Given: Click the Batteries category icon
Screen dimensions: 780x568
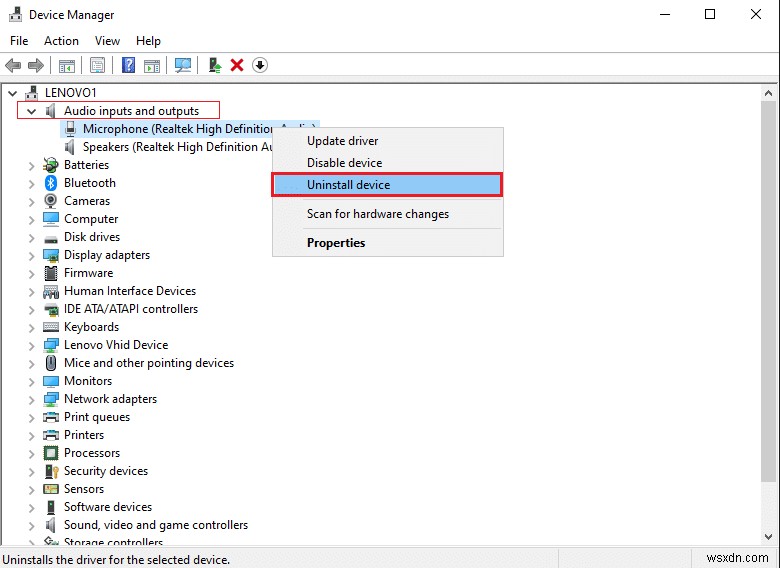Looking at the screenshot, I should click(51, 165).
